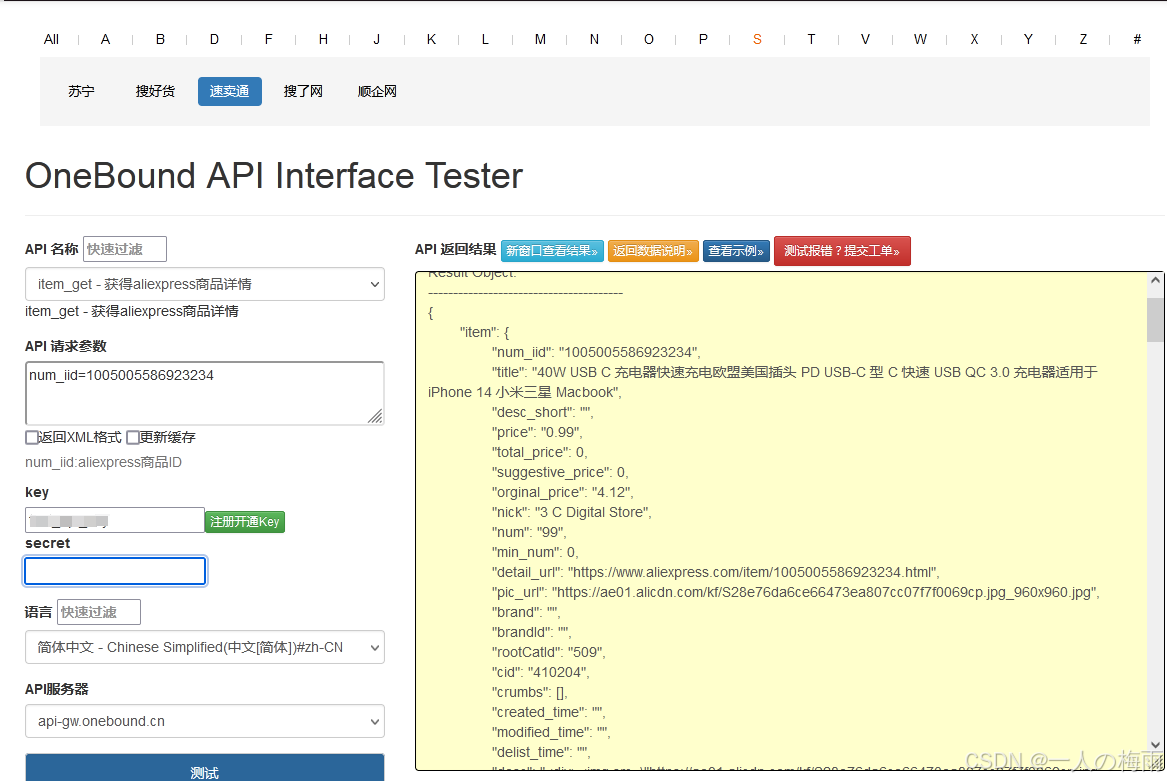Select letter P in alphabet index

click(703, 39)
